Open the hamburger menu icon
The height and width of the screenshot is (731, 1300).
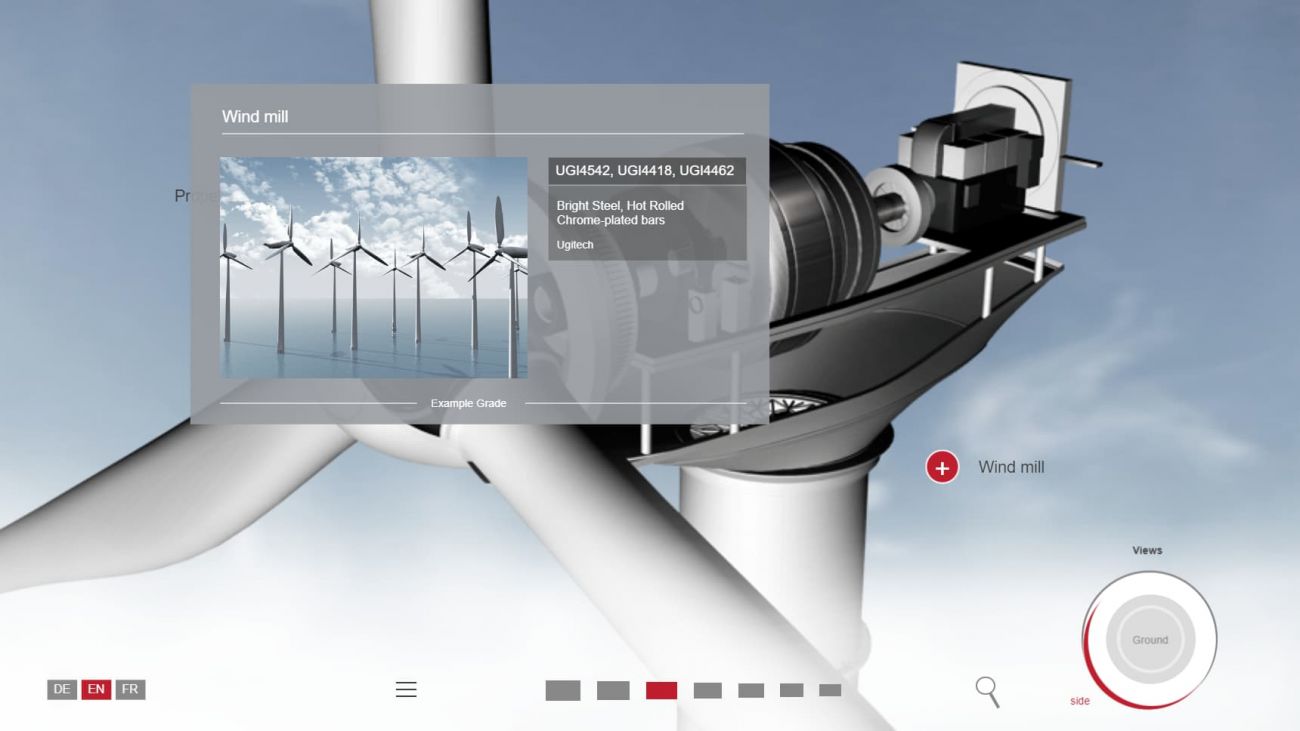406,689
